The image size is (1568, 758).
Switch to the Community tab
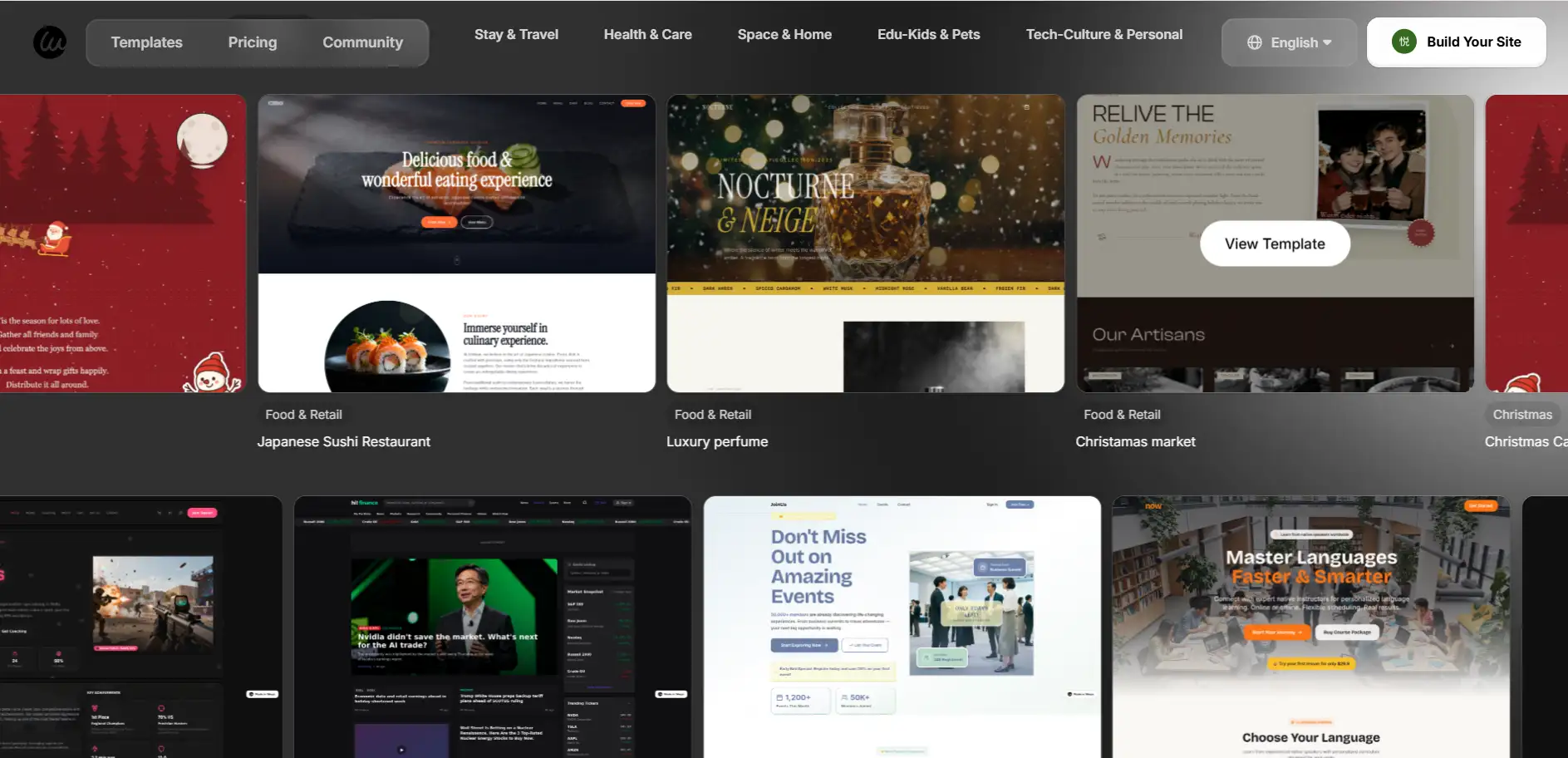(x=362, y=42)
